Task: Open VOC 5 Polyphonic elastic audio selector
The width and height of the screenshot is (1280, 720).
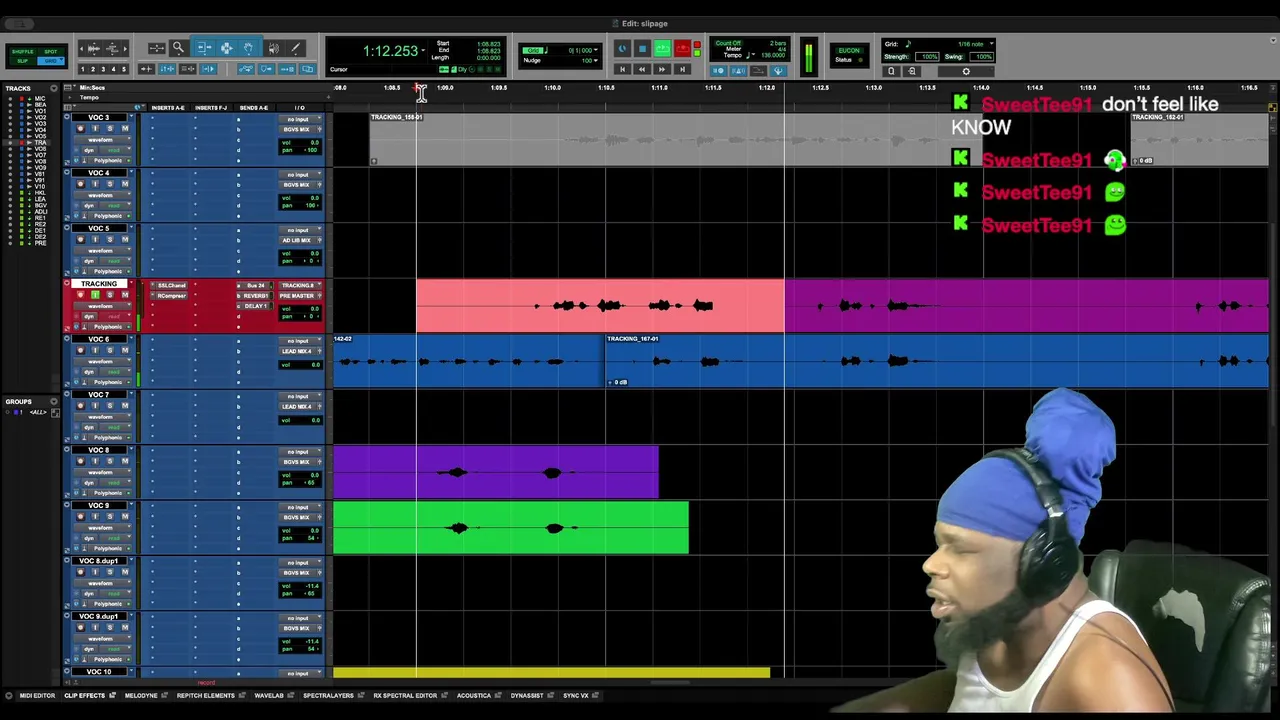Action: pos(108,272)
